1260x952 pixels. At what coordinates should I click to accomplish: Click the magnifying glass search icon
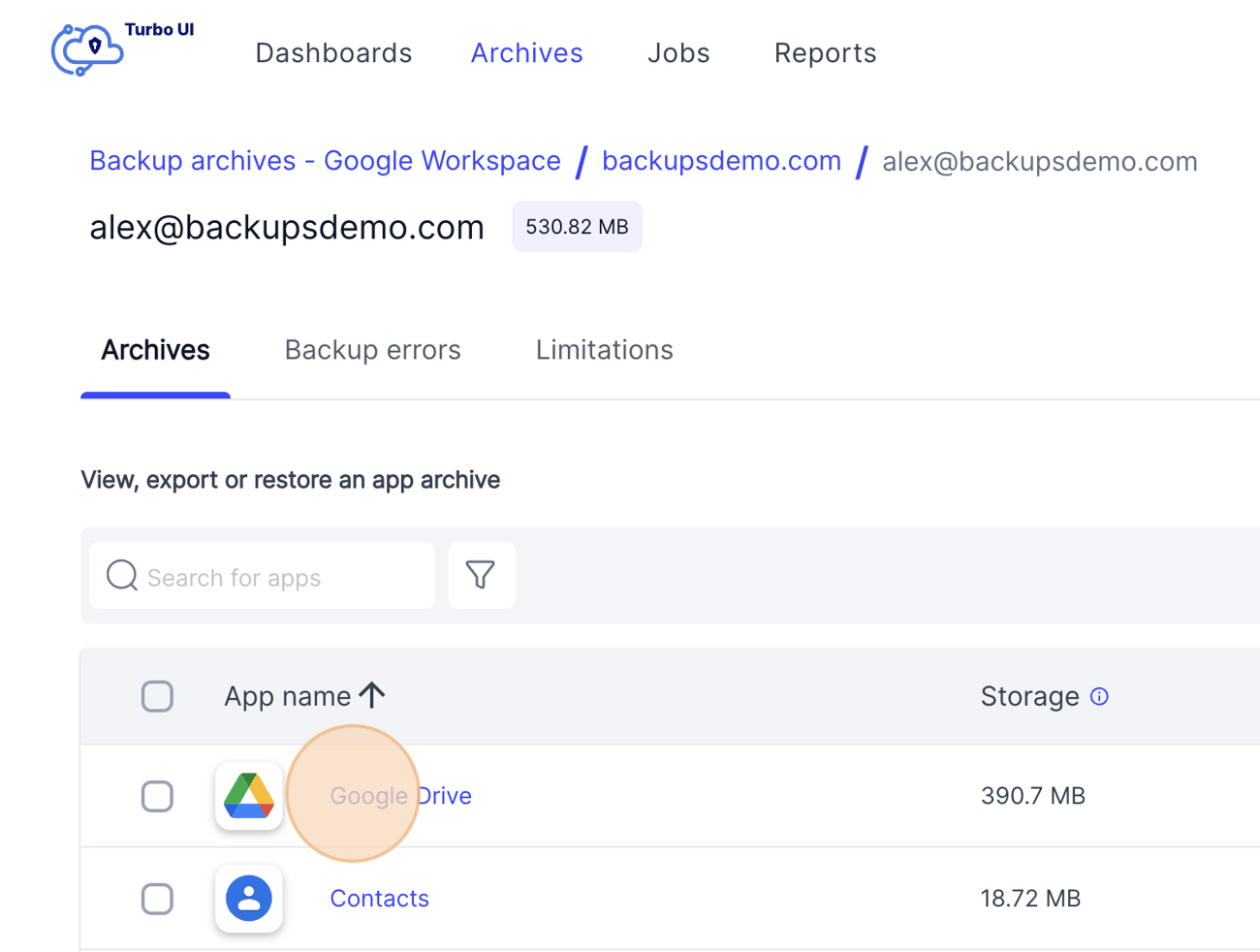click(121, 575)
